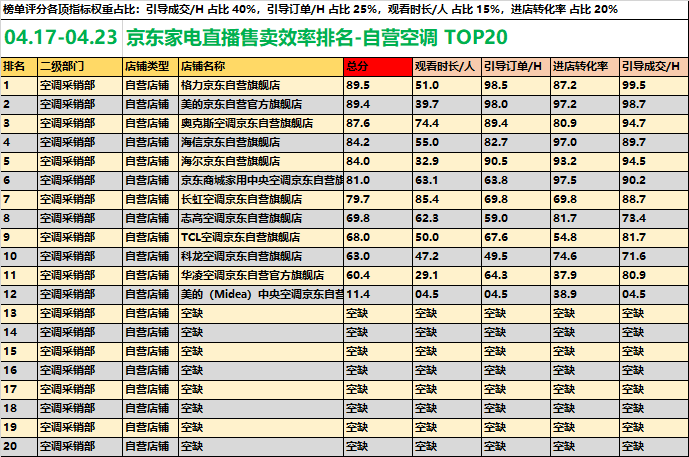Select the 排名 column header
The width and height of the screenshot is (689, 457).
(19, 66)
